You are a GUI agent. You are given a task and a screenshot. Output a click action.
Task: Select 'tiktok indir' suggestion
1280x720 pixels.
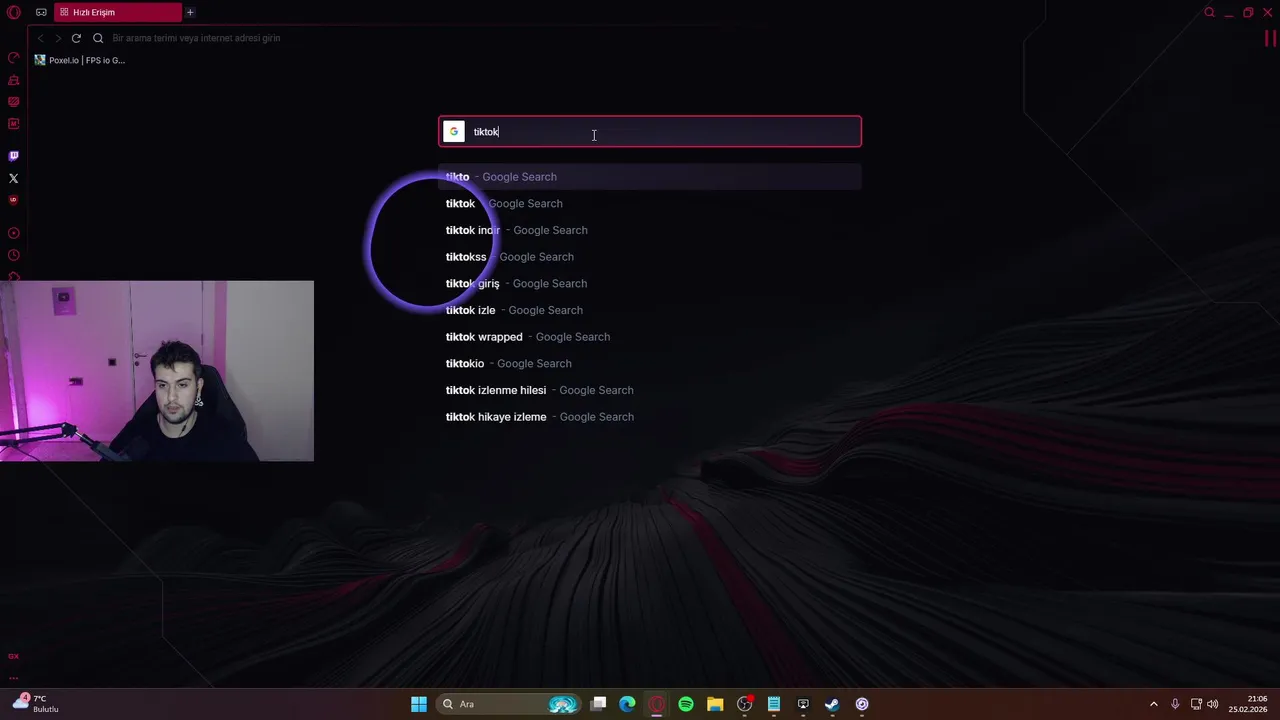coord(650,230)
